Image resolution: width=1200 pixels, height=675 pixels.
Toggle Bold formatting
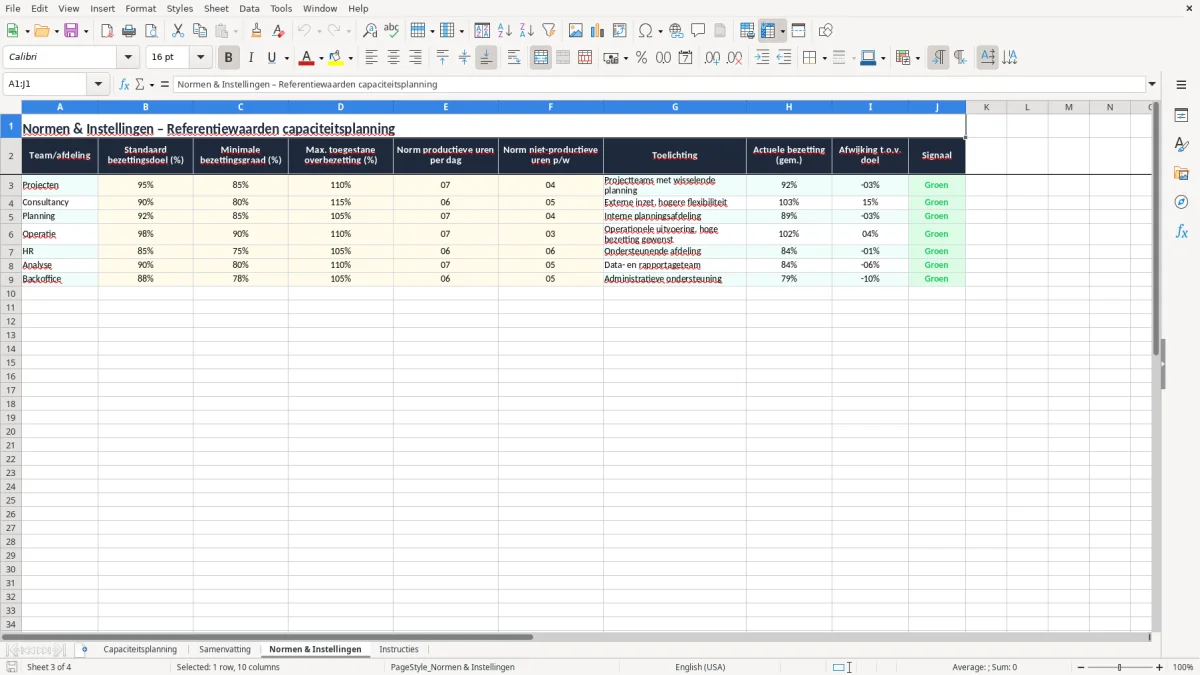[229, 58]
